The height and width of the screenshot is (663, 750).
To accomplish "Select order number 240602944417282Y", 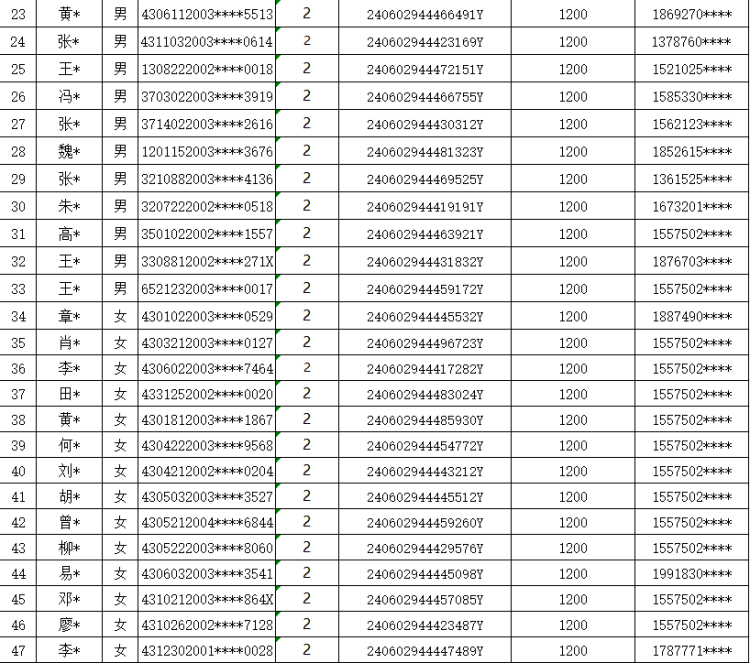I will (x=425, y=369).
